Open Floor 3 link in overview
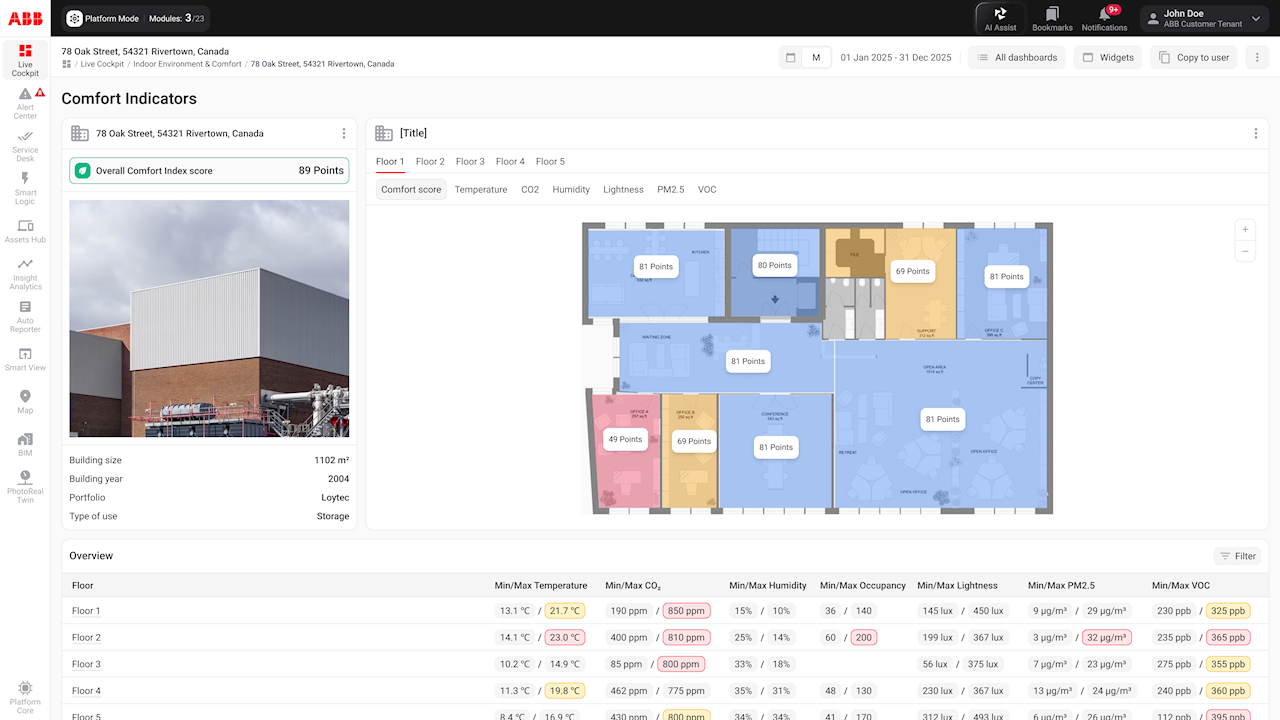 86,664
